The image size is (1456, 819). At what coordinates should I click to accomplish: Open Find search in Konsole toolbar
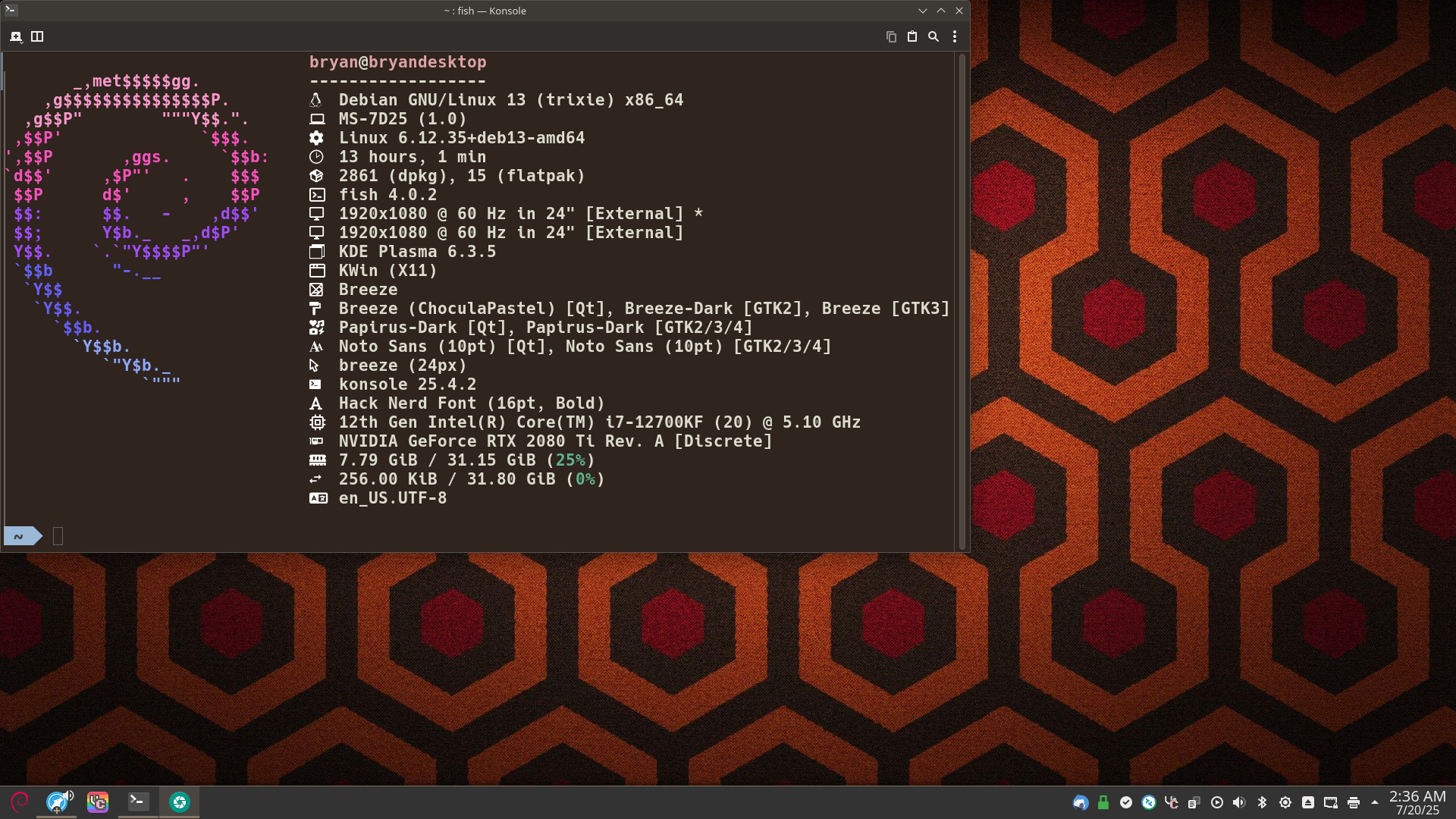[x=934, y=36]
